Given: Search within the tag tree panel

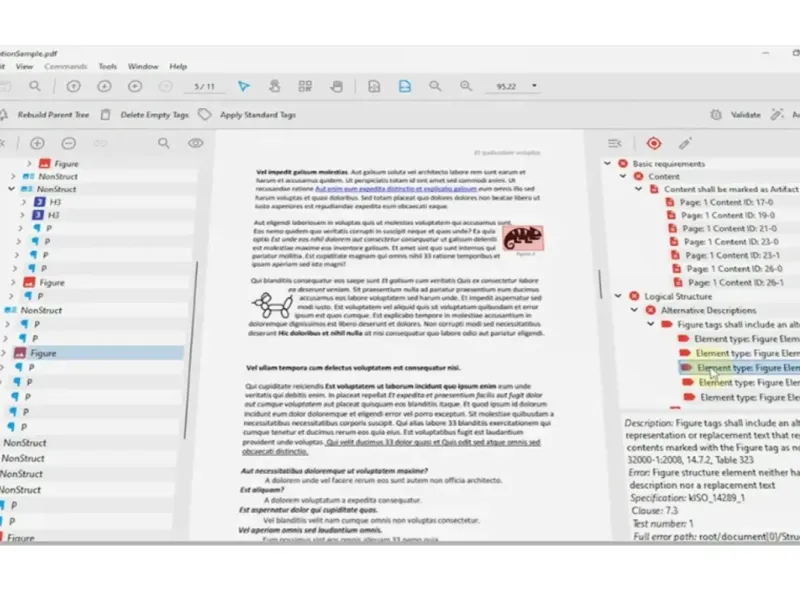Looking at the screenshot, I should click(163, 143).
